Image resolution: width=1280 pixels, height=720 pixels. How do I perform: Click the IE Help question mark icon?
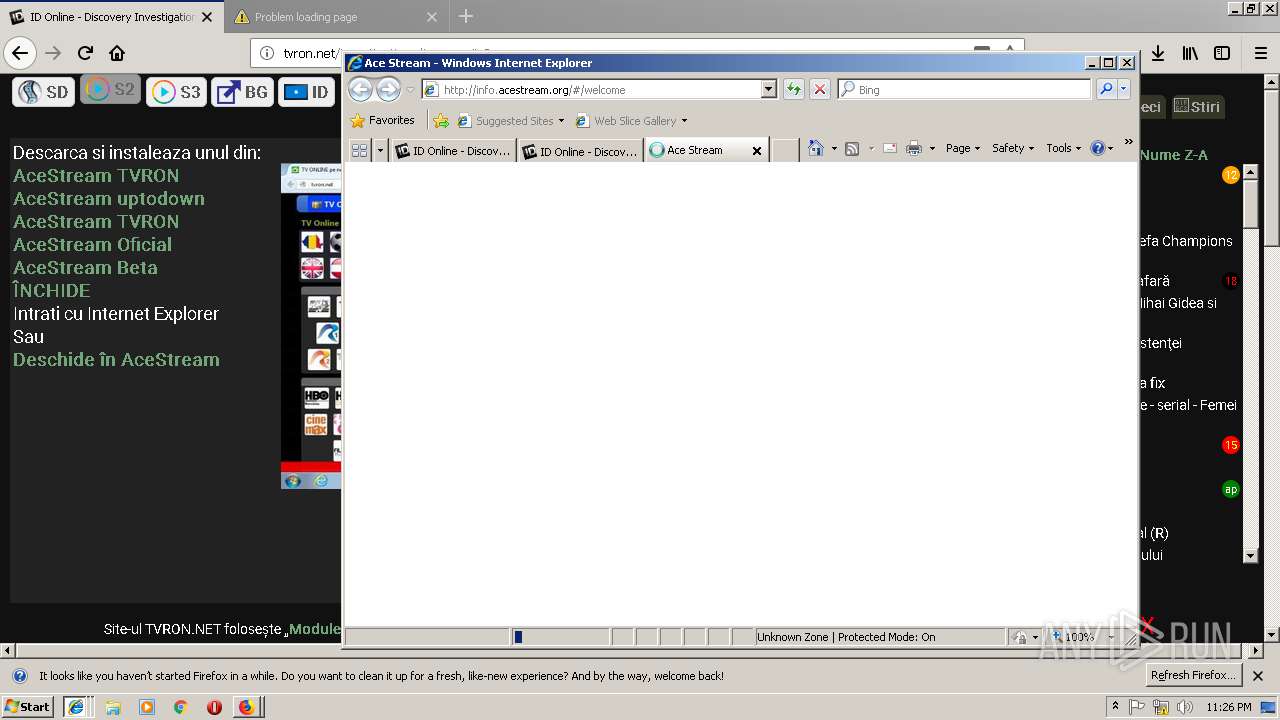pos(1098,148)
